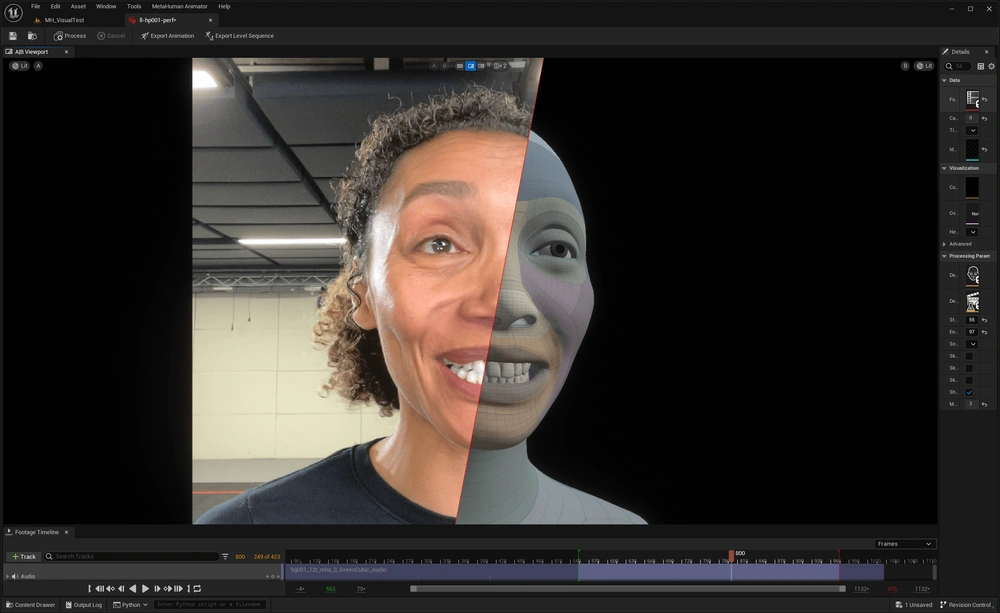Viewport: 1000px width, 613px height.
Task: Toggle the A view Lit mode button
Action: pos(20,66)
